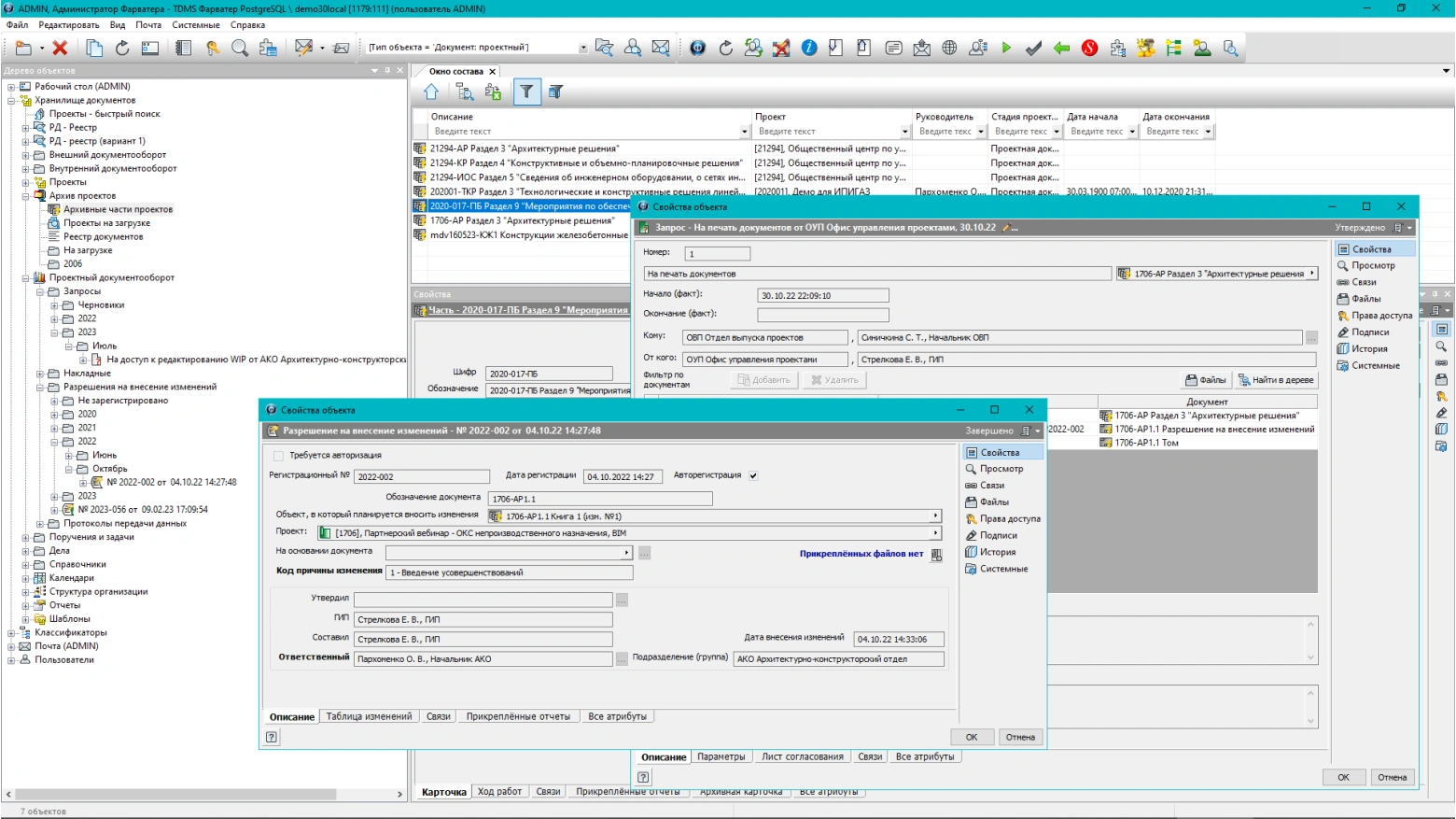Click Найти в дереве button
1456x819 pixels.
tap(1276, 380)
